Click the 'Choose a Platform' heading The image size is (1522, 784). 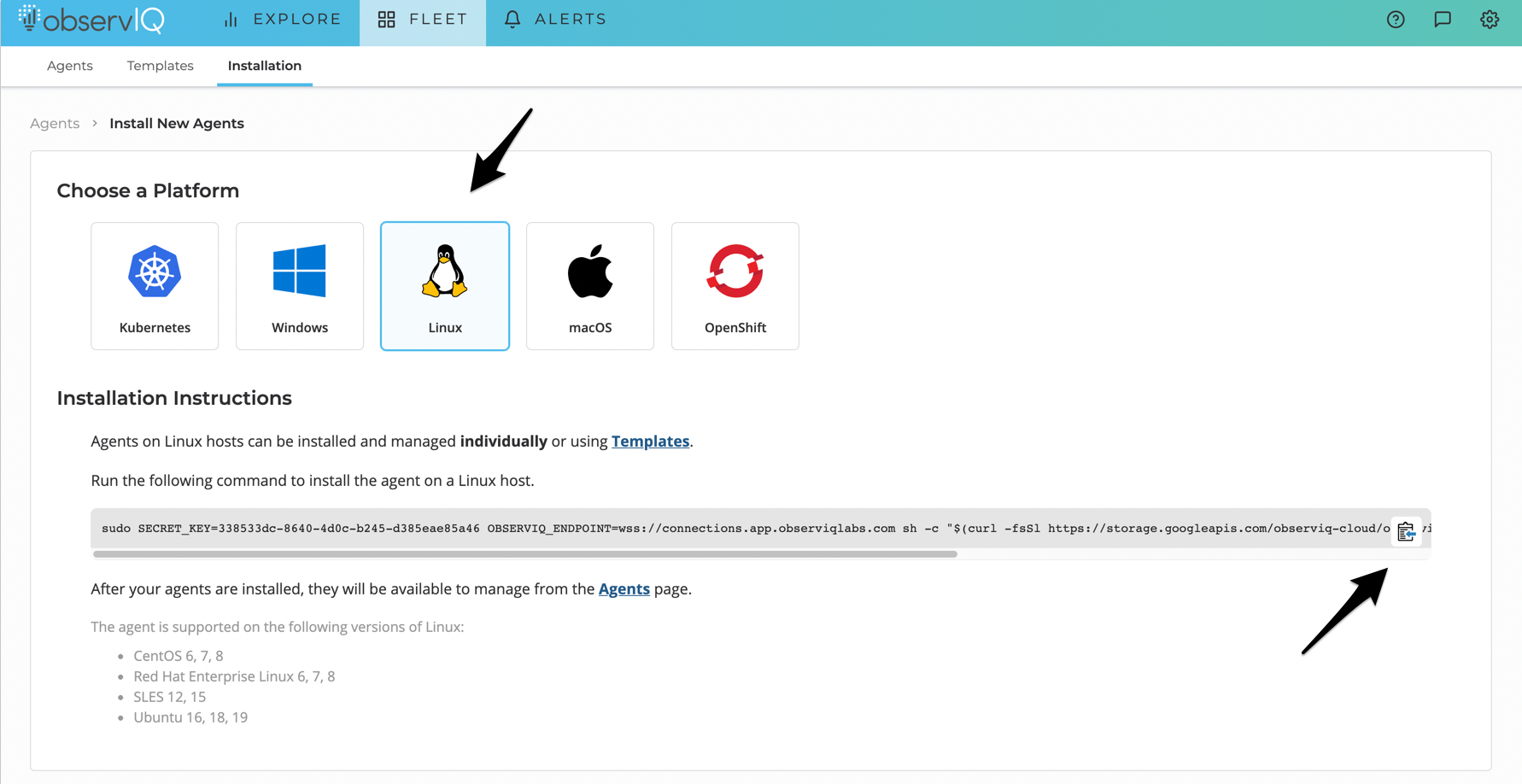pos(148,190)
